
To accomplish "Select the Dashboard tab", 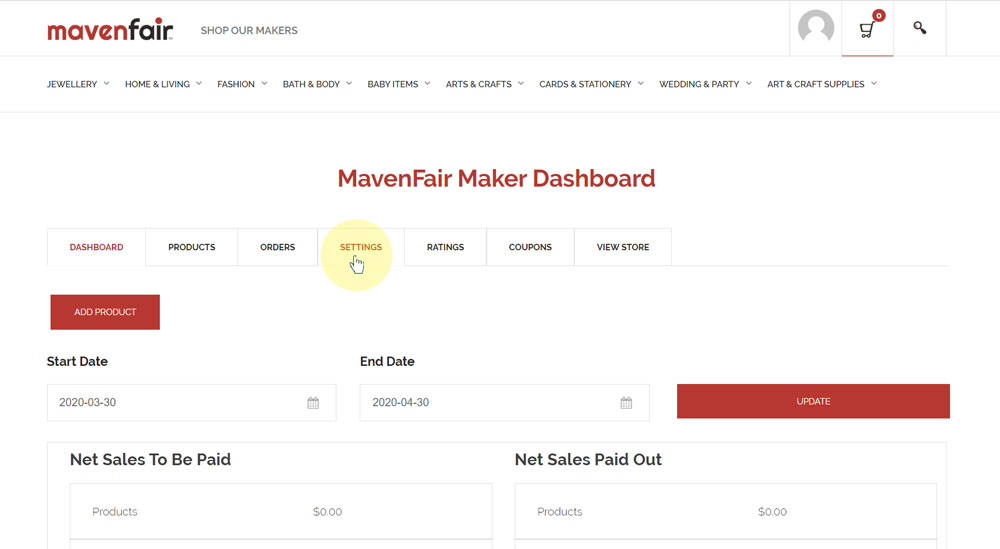I will 96,247.
